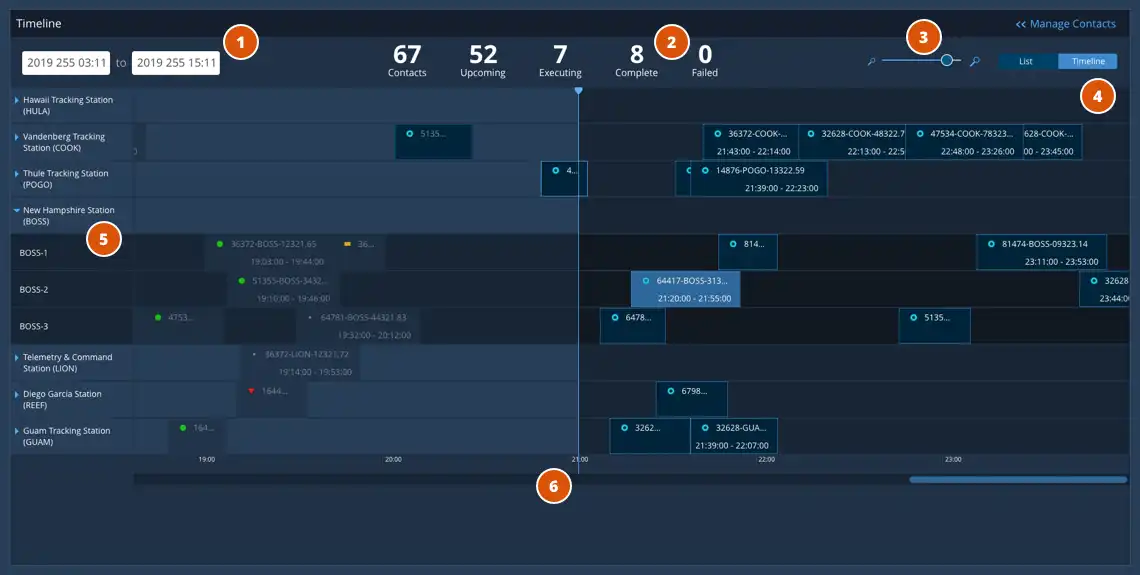Select contact 36372-LION-12321.72
Image resolution: width=1140 pixels, height=575 pixels.
click(x=300, y=363)
